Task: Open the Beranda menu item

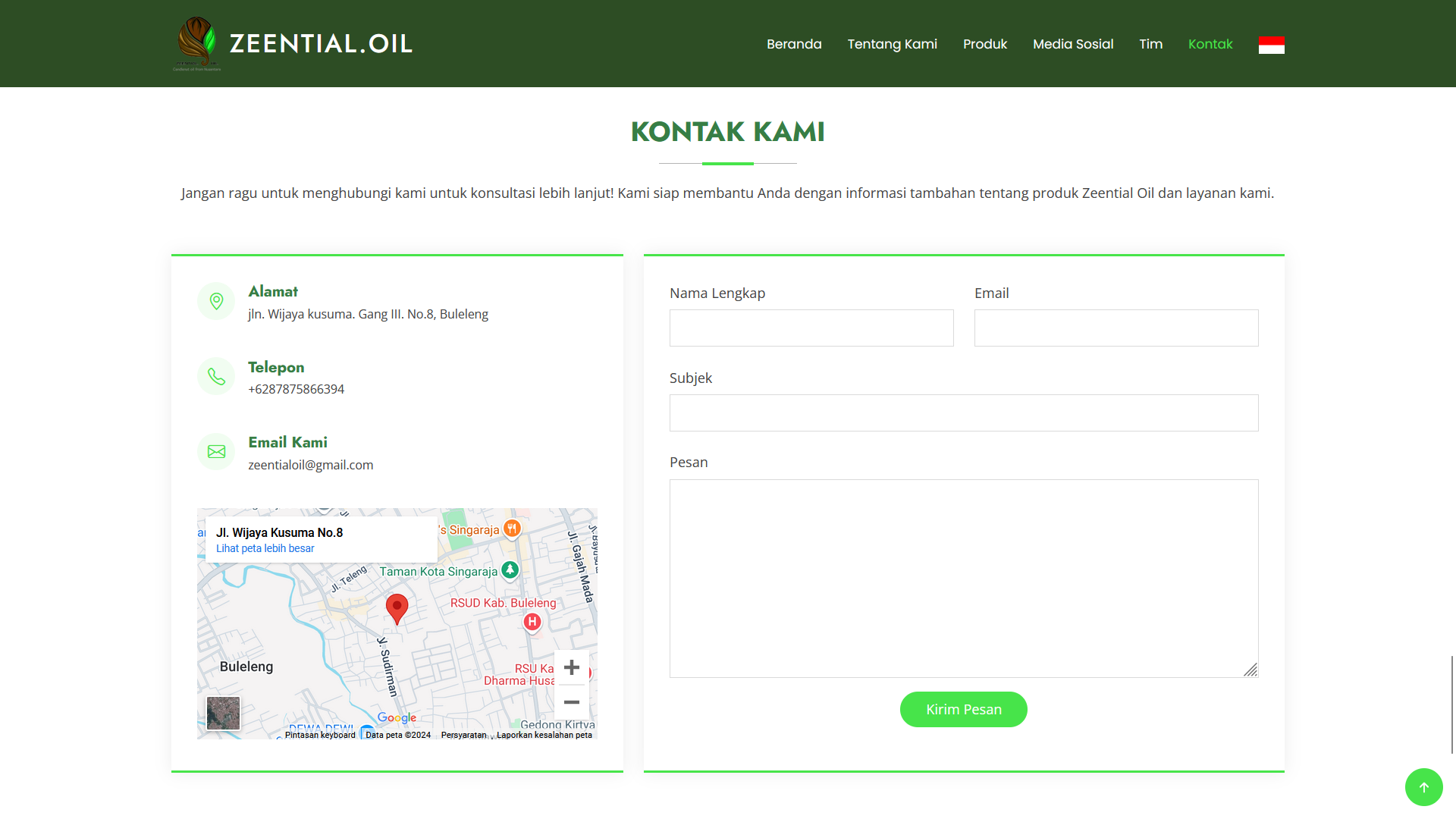Action: tap(794, 44)
